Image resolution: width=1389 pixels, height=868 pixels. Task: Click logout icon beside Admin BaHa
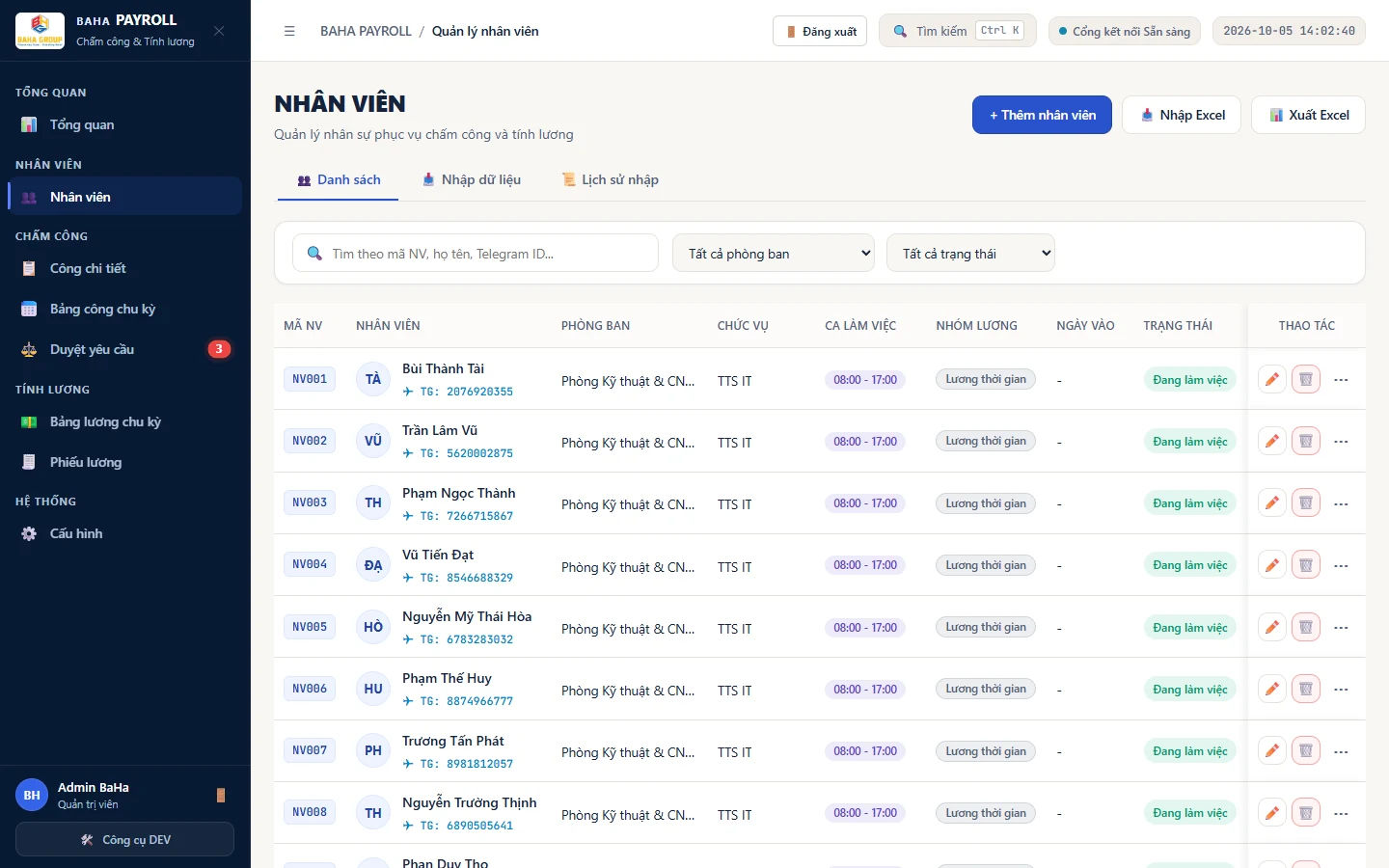(221, 795)
